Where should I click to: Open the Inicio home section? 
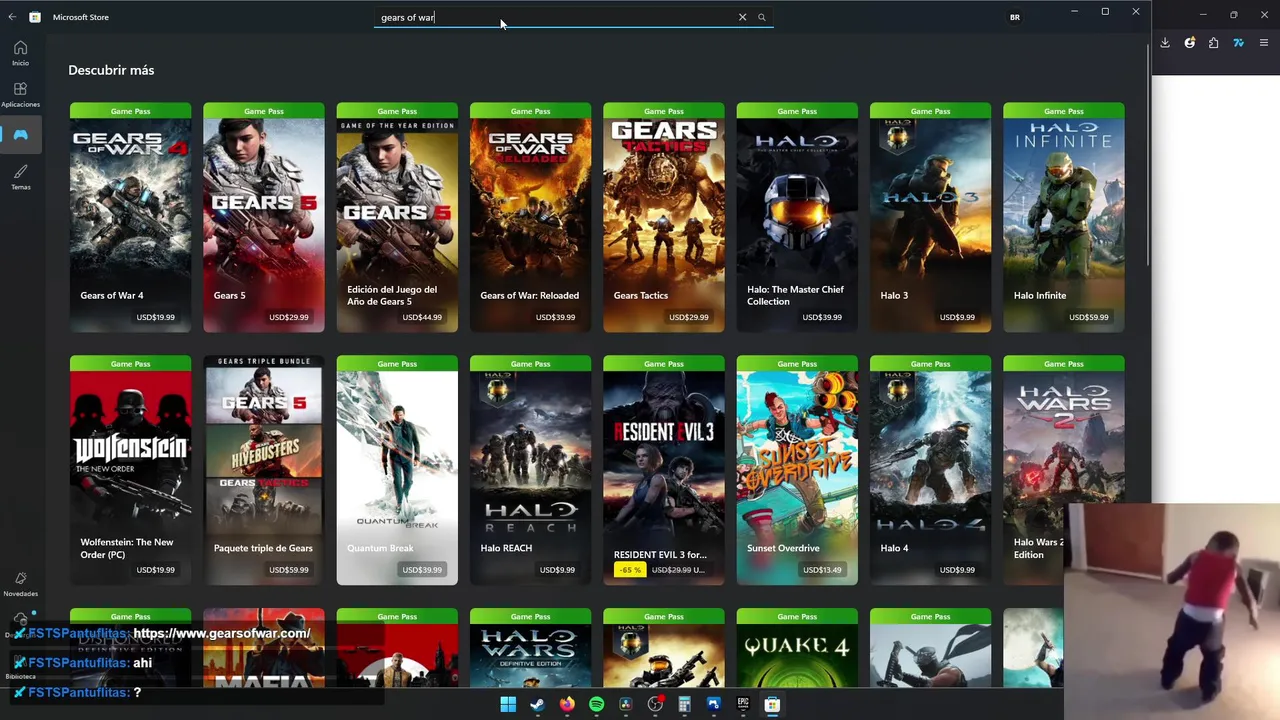[20, 53]
